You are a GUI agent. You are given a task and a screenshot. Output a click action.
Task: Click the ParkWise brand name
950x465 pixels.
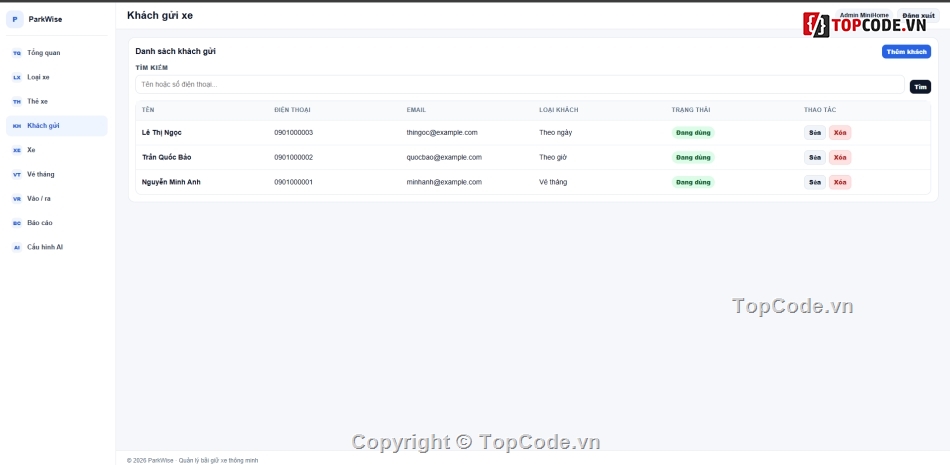45,19
